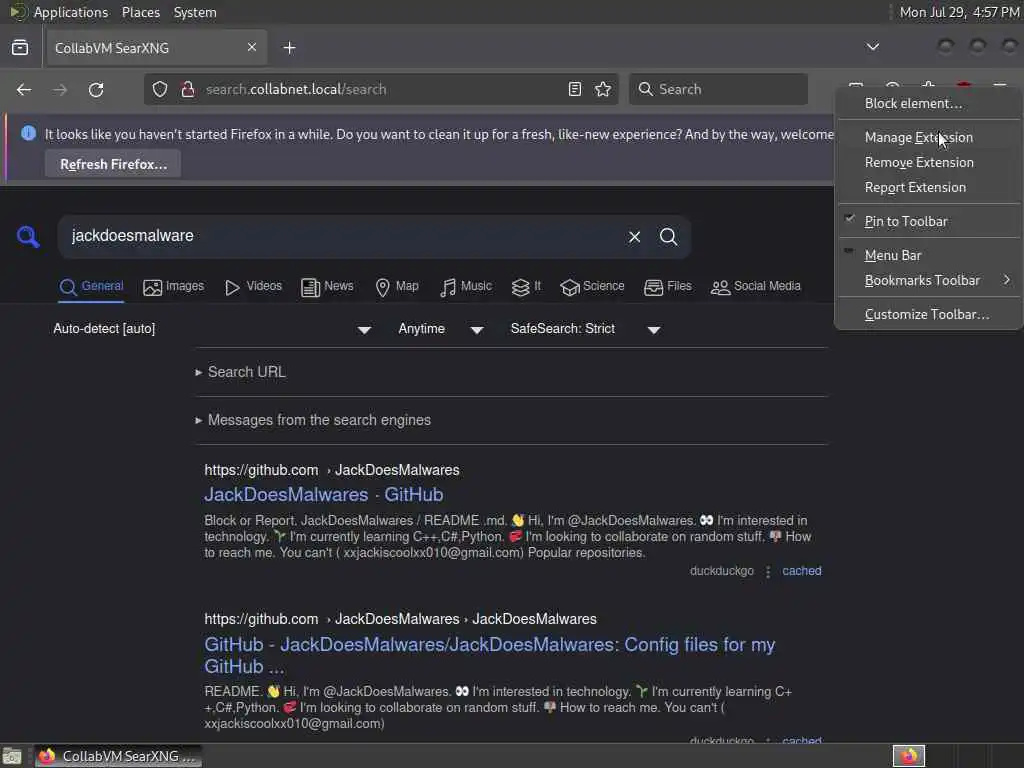Open a new tab with plus icon
This screenshot has height=768, width=1024.
tap(289, 48)
